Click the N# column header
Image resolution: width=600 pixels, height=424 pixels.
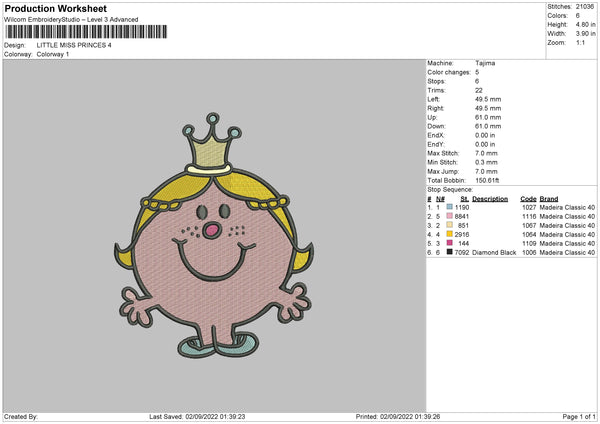(x=441, y=198)
